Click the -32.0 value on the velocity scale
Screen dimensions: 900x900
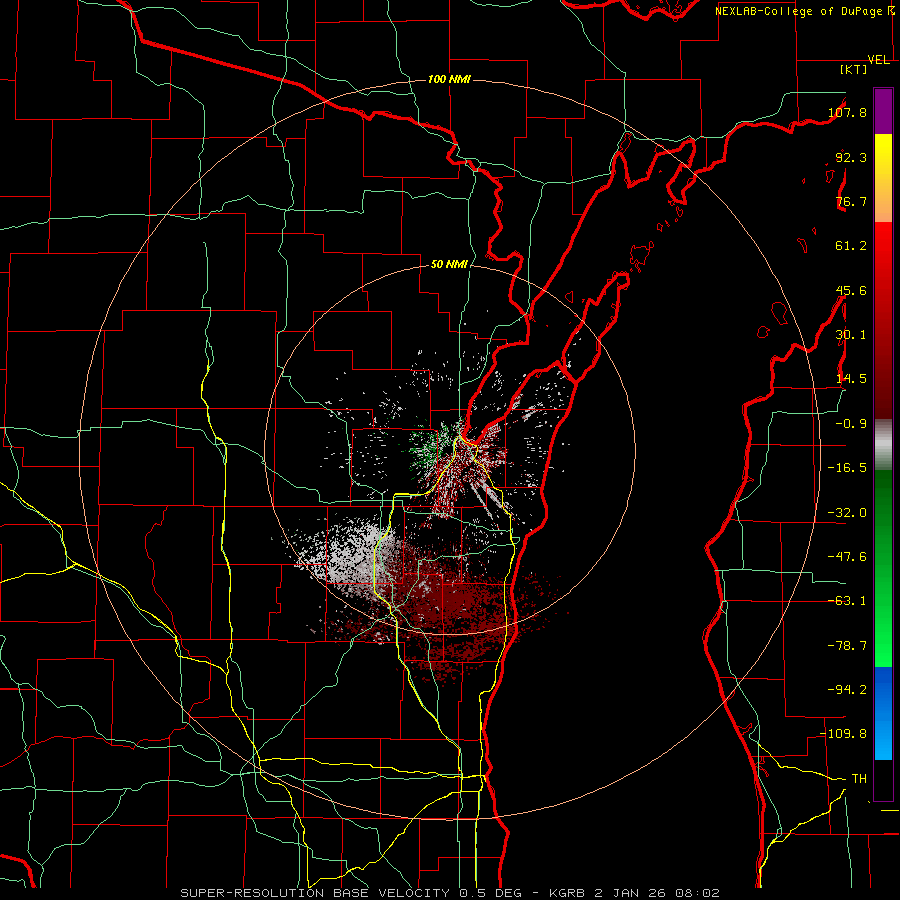click(847, 513)
